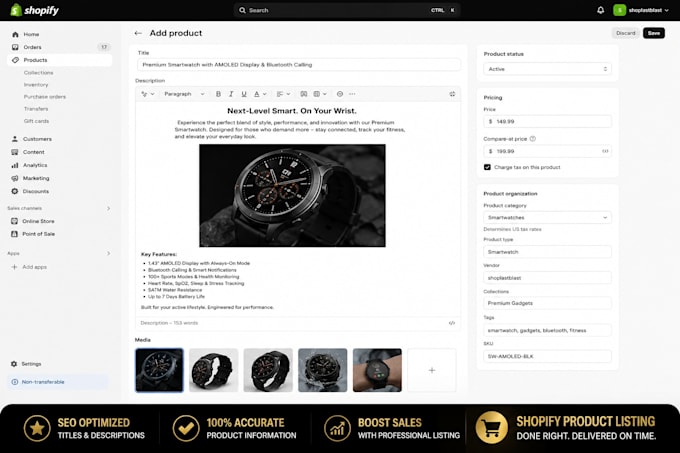Click the top search bar

point(347,10)
